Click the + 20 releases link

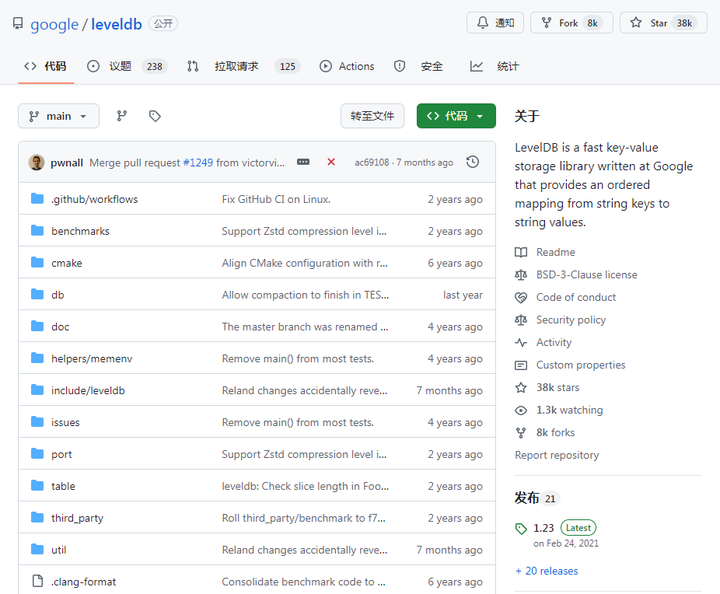coord(546,571)
